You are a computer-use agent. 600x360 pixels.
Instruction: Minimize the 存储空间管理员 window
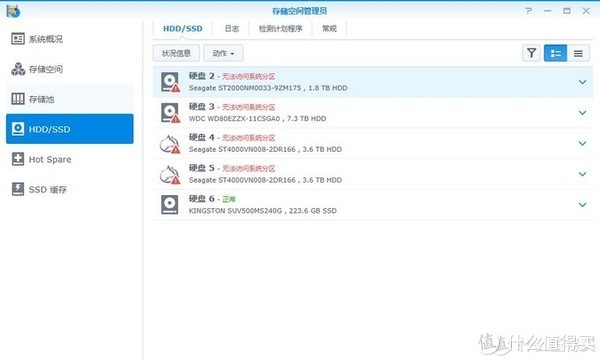pyautogui.click(x=548, y=11)
